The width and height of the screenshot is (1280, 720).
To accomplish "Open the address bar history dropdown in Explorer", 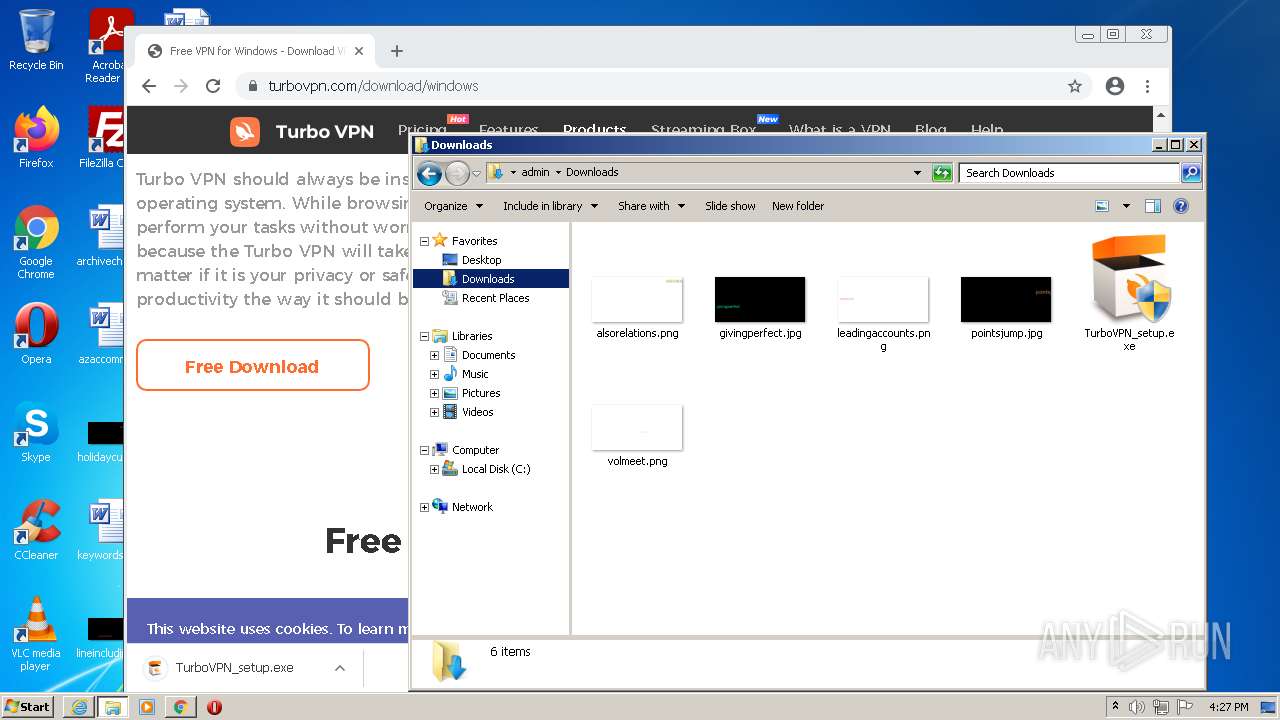I will [x=917, y=173].
